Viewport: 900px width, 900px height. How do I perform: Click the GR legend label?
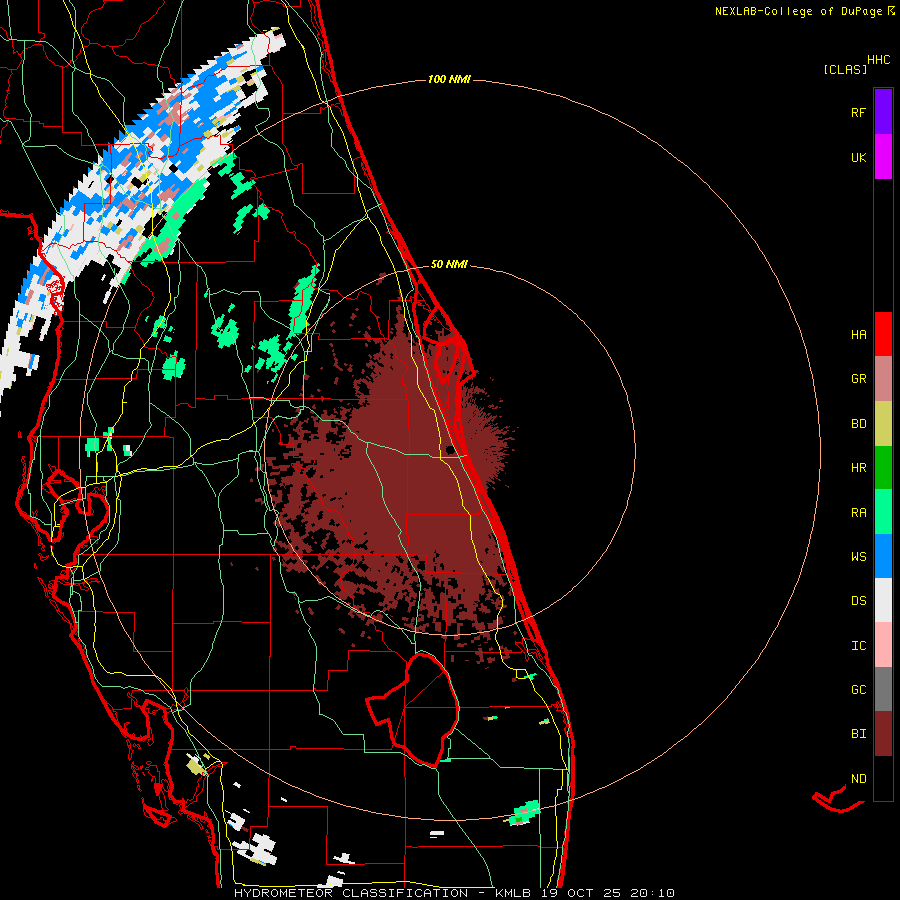click(x=858, y=379)
